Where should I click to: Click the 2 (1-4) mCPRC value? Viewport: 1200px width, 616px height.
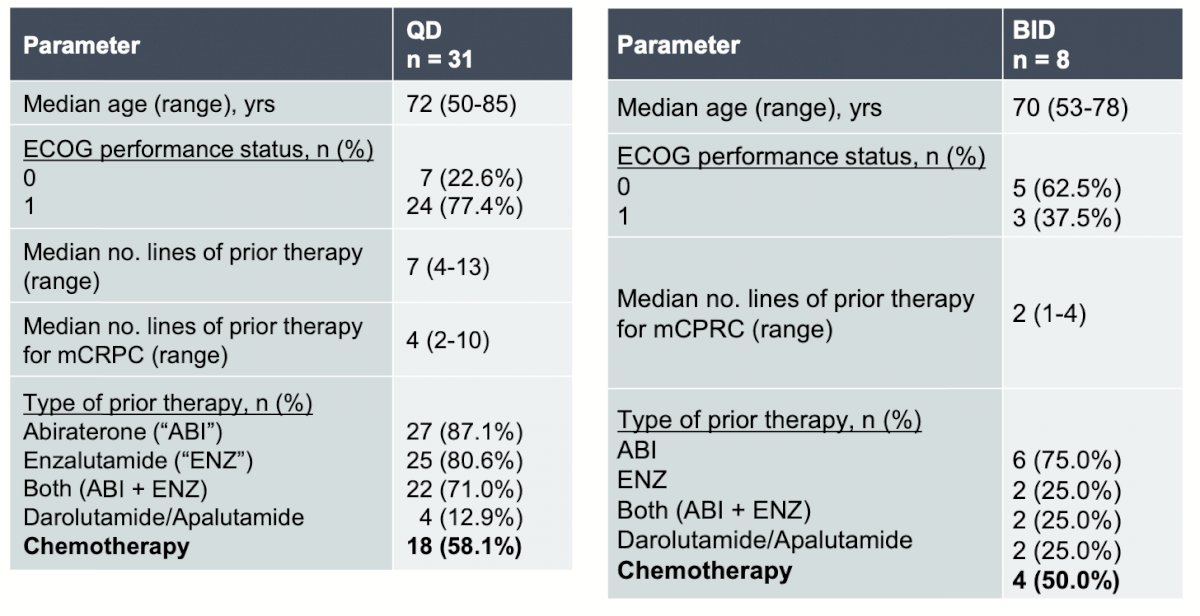tap(1050, 314)
